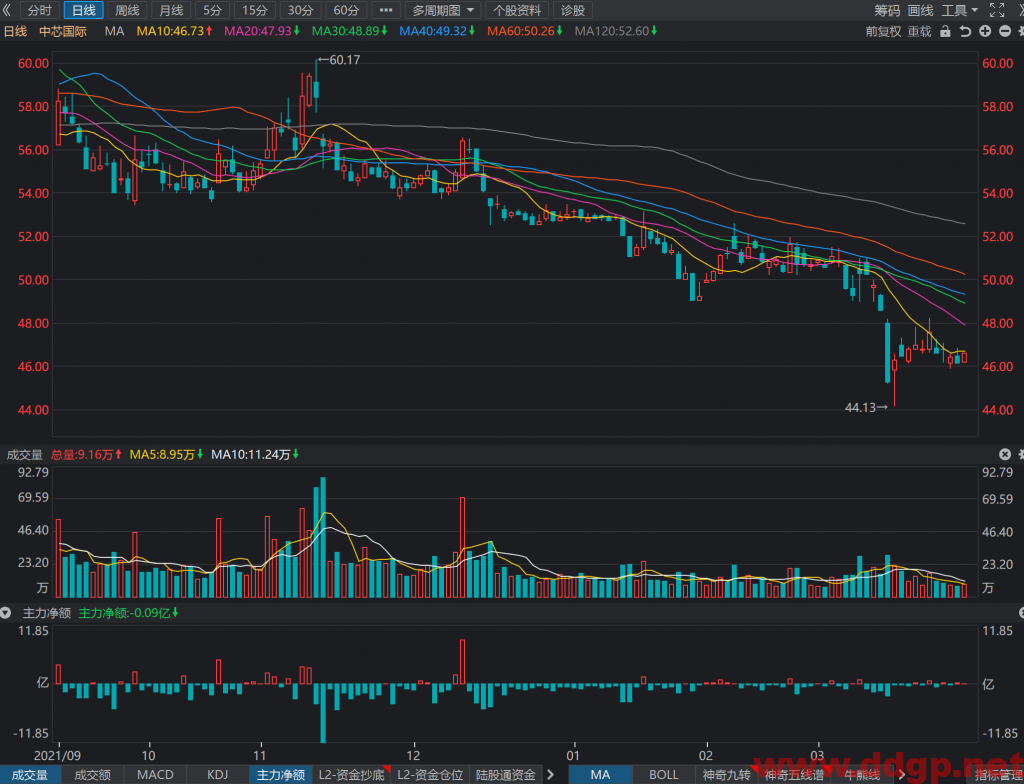Click the fullscreen expand icon
1024x784 pixels.
(x=997, y=10)
